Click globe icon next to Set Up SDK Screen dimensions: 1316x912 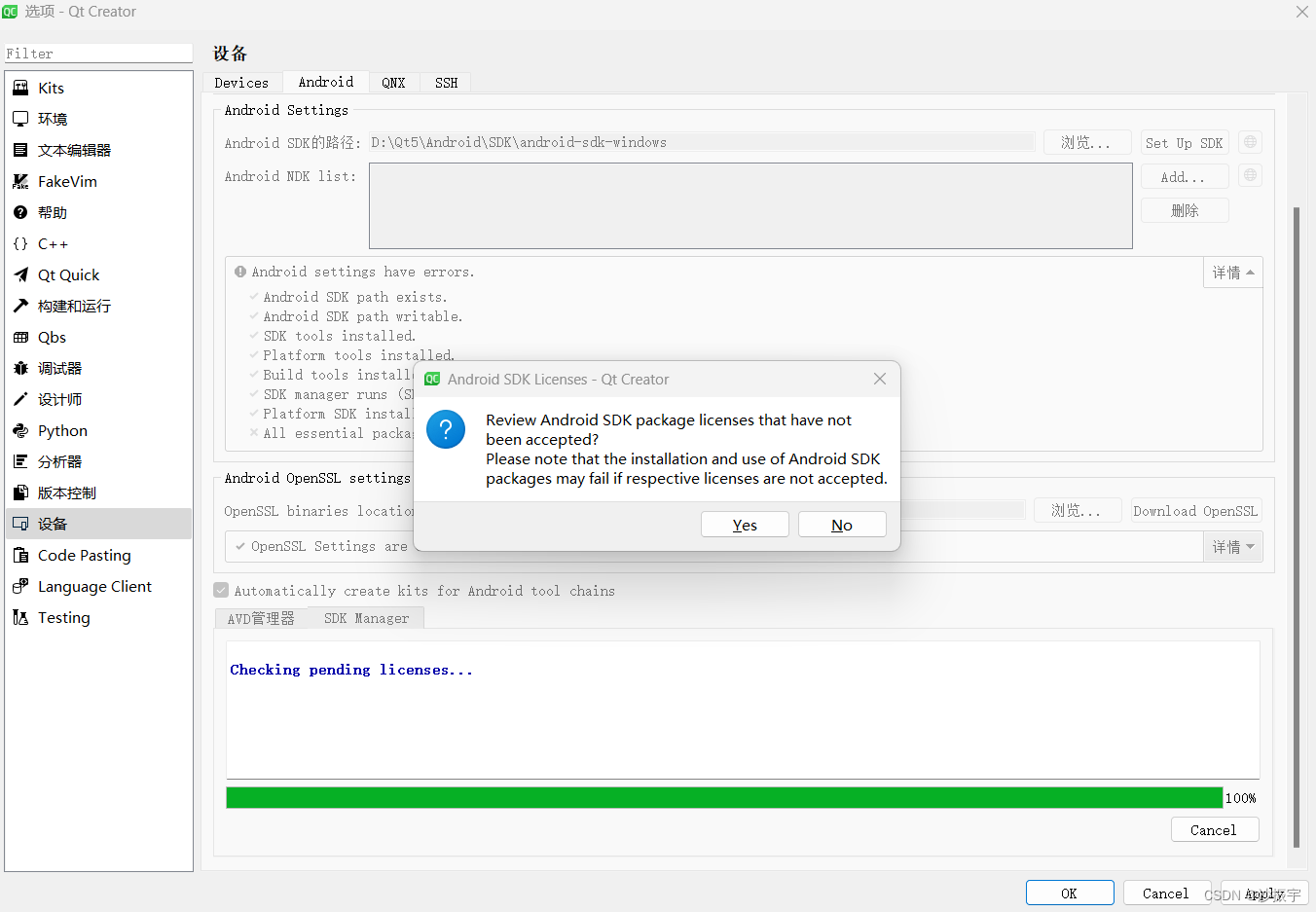(x=1251, y=142)
